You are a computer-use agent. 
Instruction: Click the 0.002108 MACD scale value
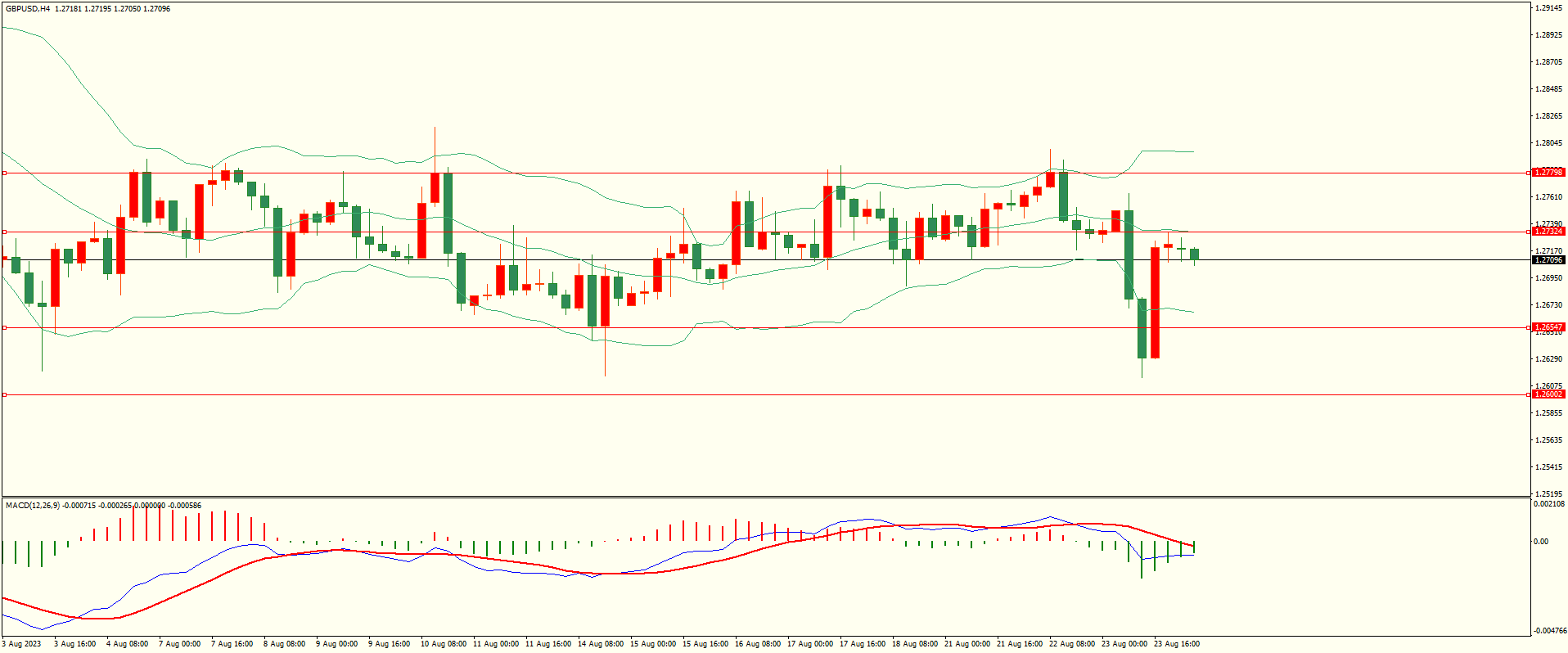[x=1550, y=504]
